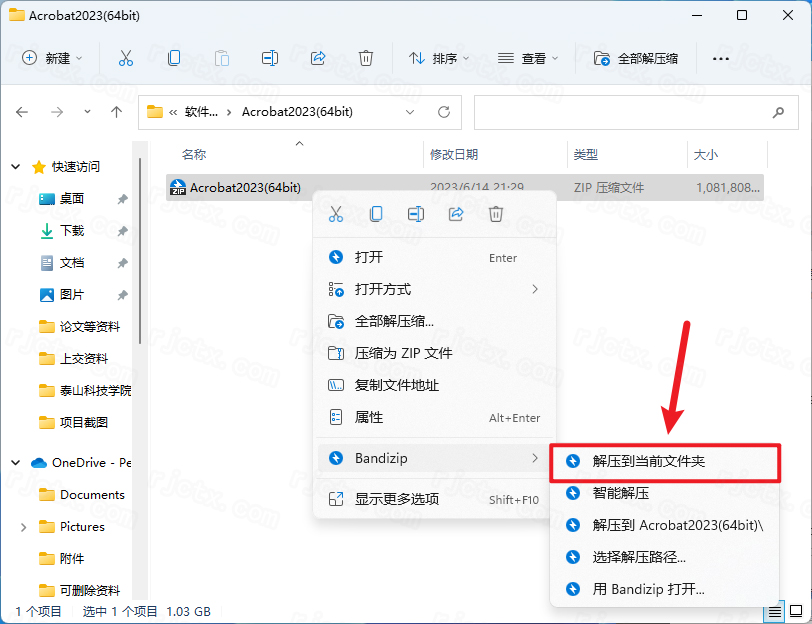Image resolution: width=812 pixels, height=624 pixels.
Task: Open 可删除资料 folder in sidebar
Action: [x=80, y=590]
